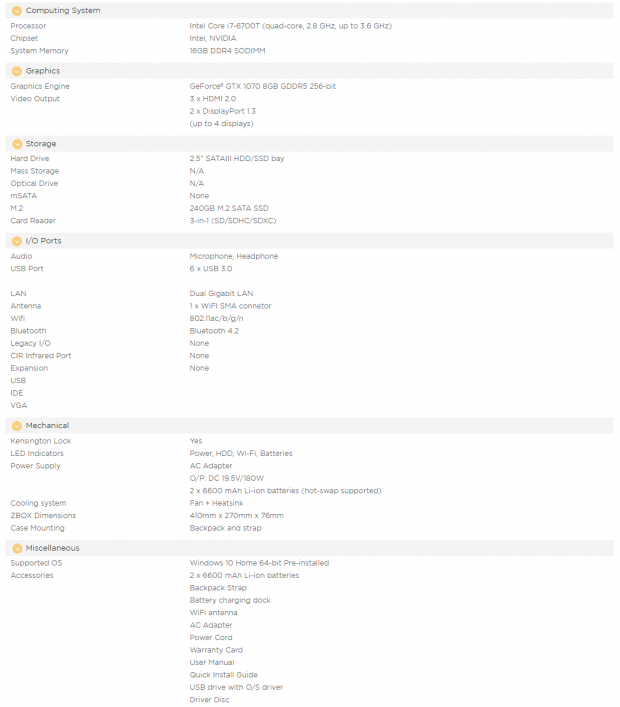Click the Graphics section orange chevron icon
The width and height of the screenshot is (620, 707).
coord(17,71)
